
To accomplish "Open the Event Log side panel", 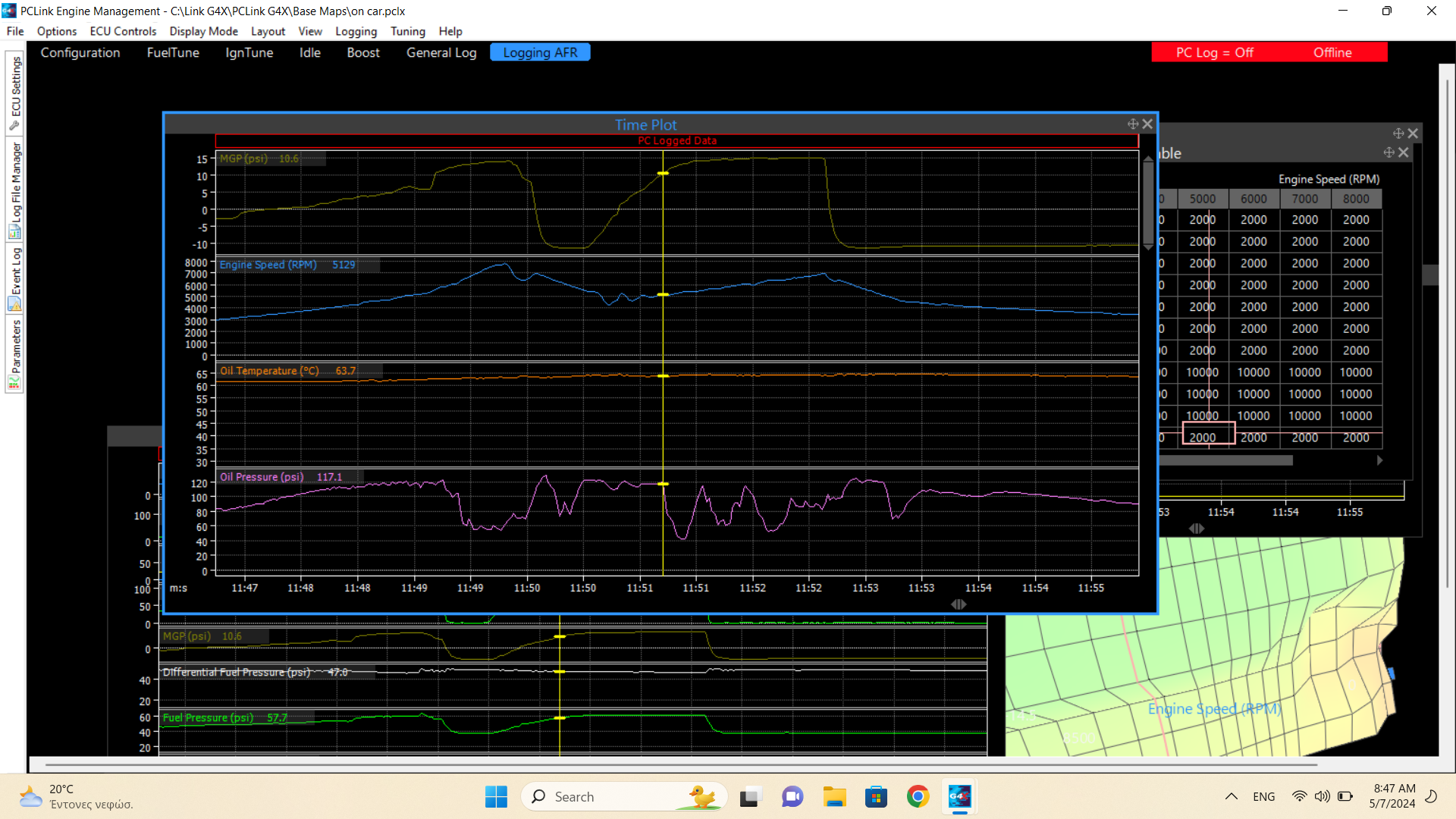I will click(15, 278).
